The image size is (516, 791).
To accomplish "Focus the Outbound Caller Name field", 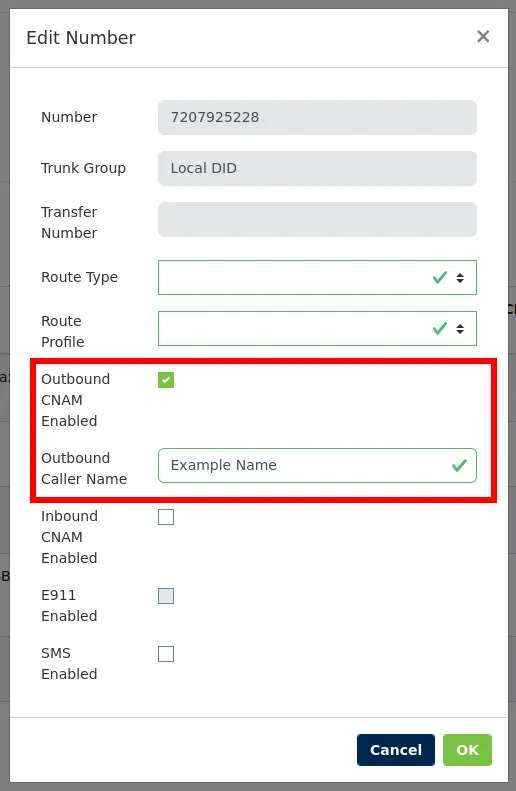I will coord(317,465).
